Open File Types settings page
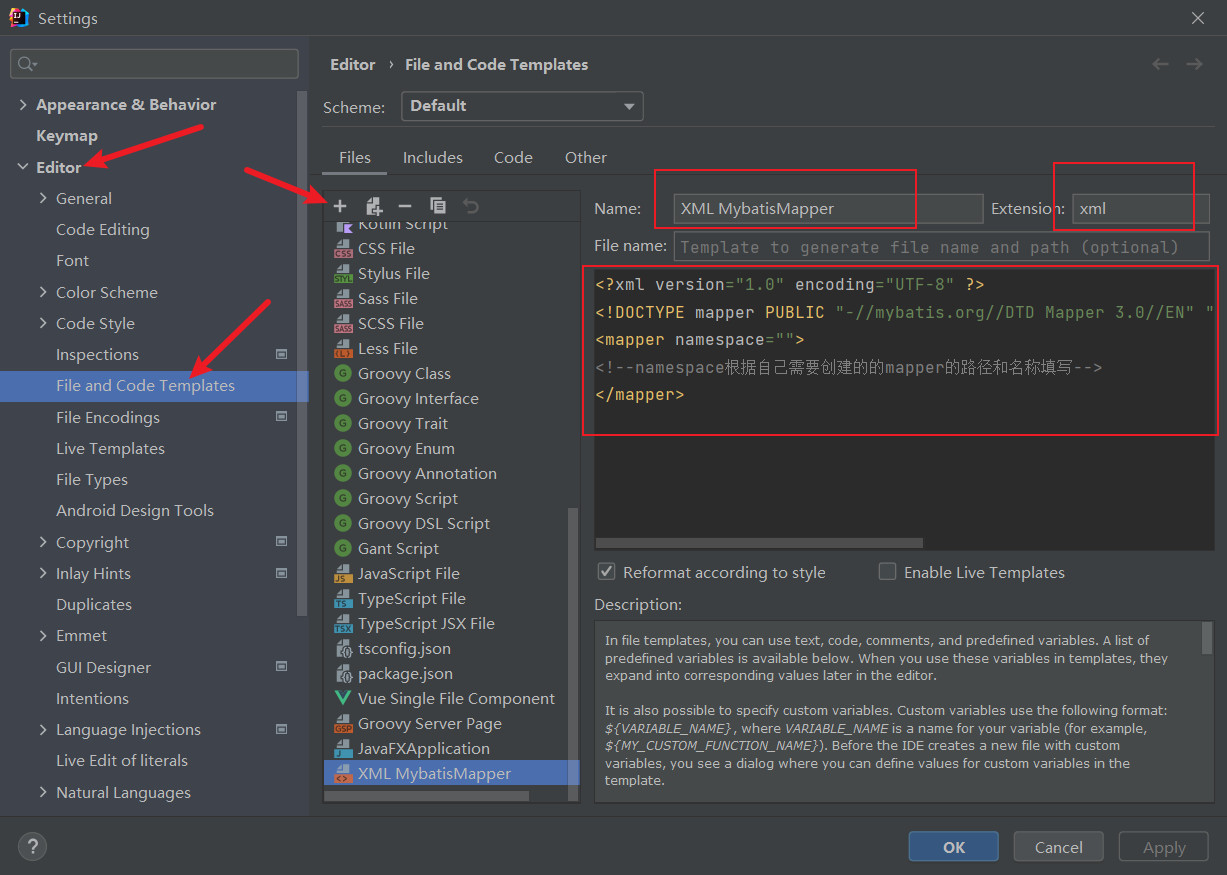Image resolution: width=1227 pixels, height=875 pixels. 92,480
